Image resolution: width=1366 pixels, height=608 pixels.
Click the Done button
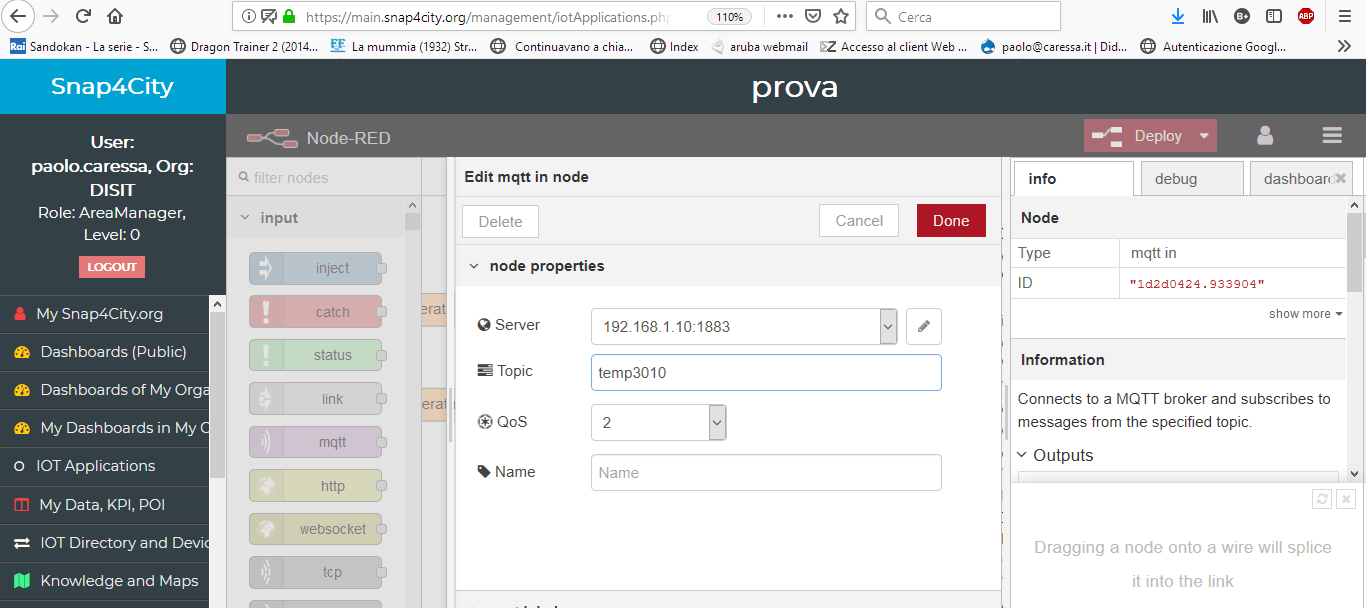point(951,221)
